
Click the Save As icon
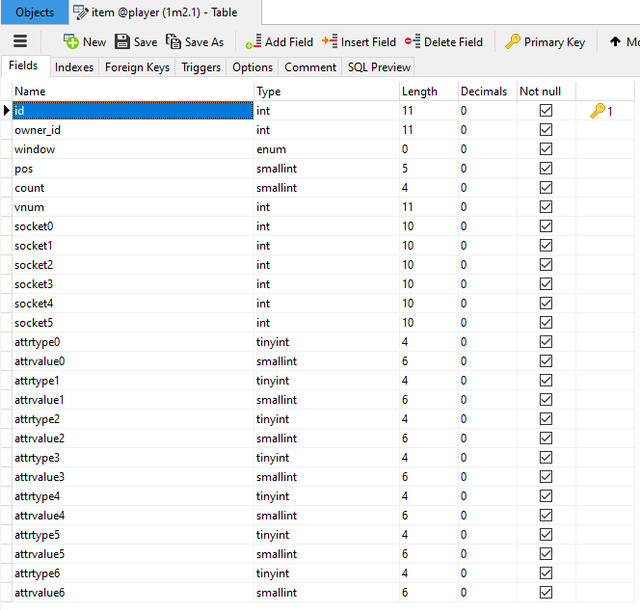pyautogui.click(x=173, y=41)
